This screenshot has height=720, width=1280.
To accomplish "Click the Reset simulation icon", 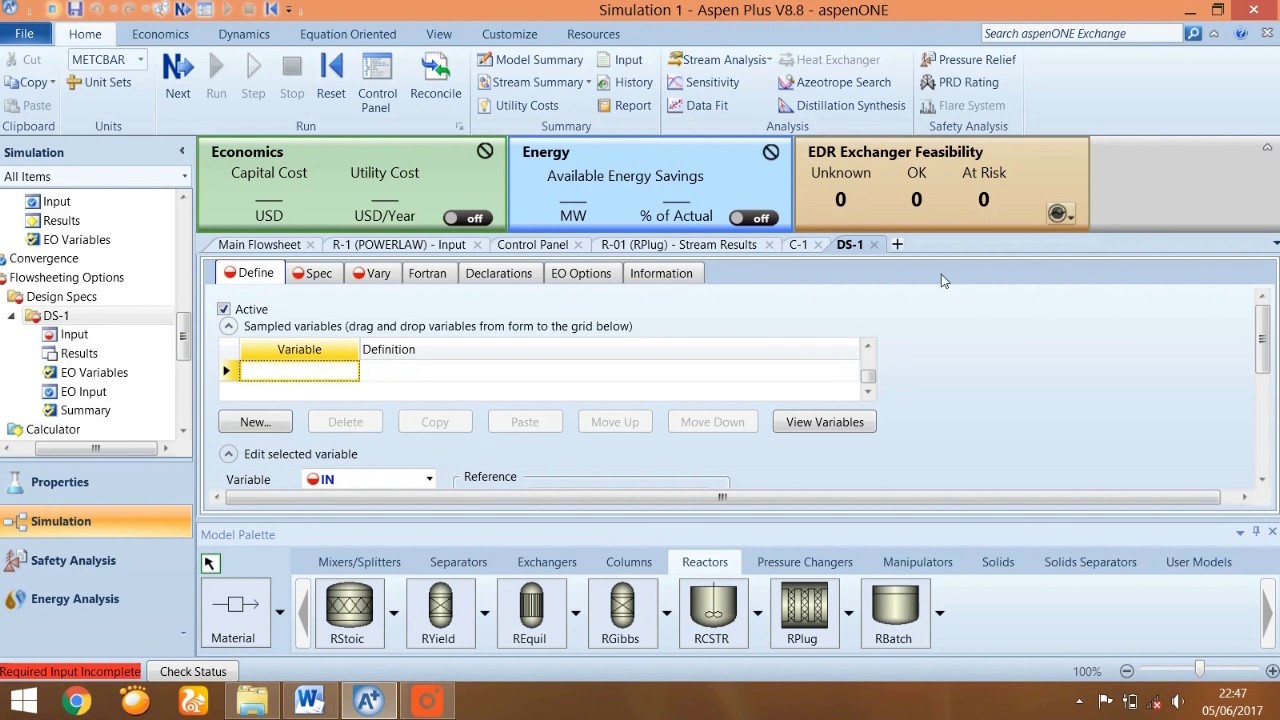I will [331, 76].
